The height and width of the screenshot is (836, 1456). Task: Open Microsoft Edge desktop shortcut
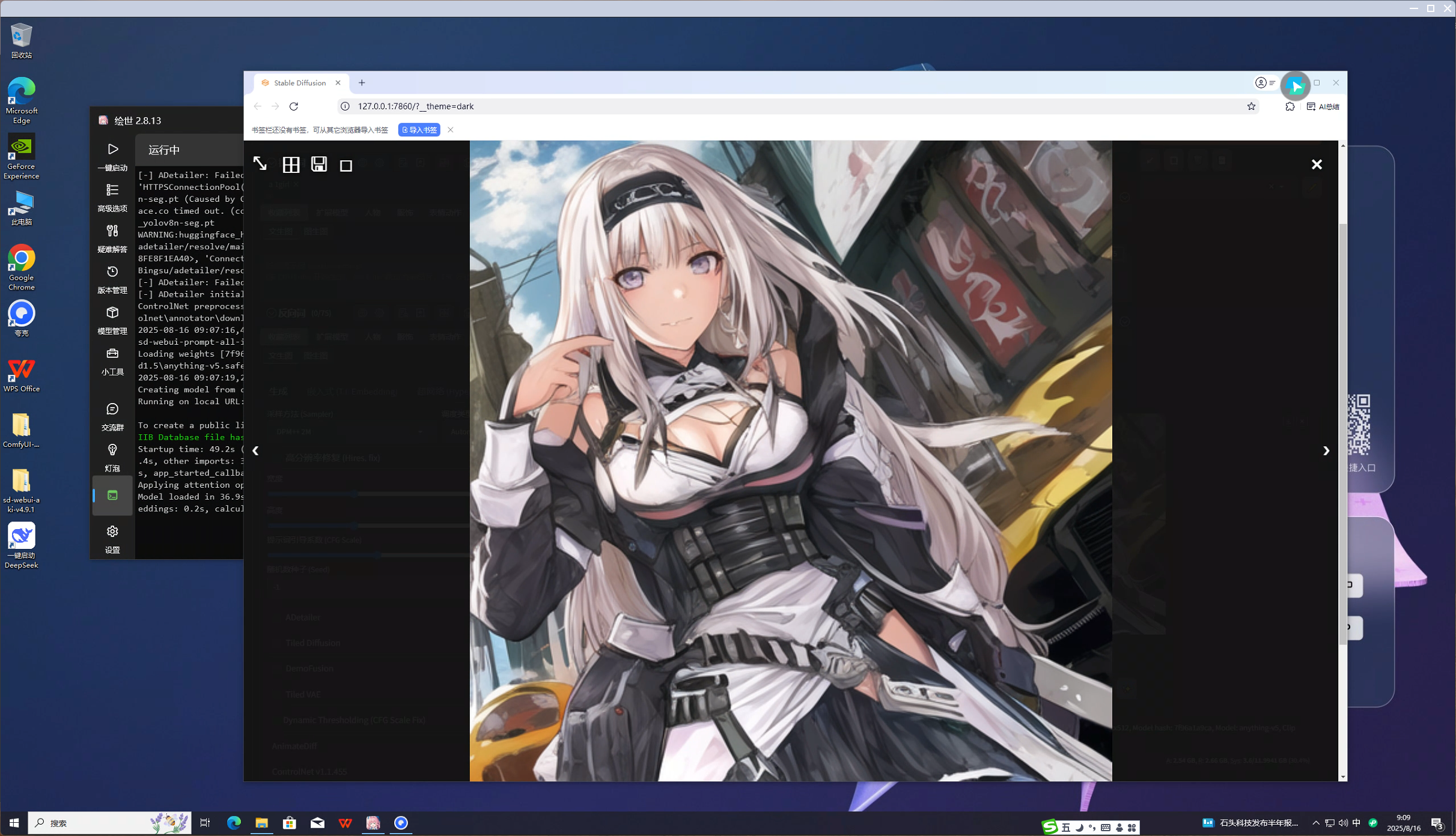[21, 100]
